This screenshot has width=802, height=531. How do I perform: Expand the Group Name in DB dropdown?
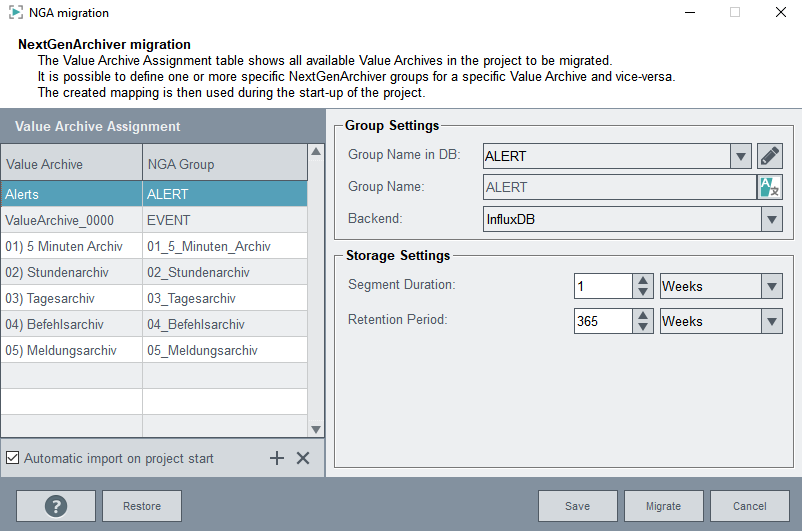point(740,156)
